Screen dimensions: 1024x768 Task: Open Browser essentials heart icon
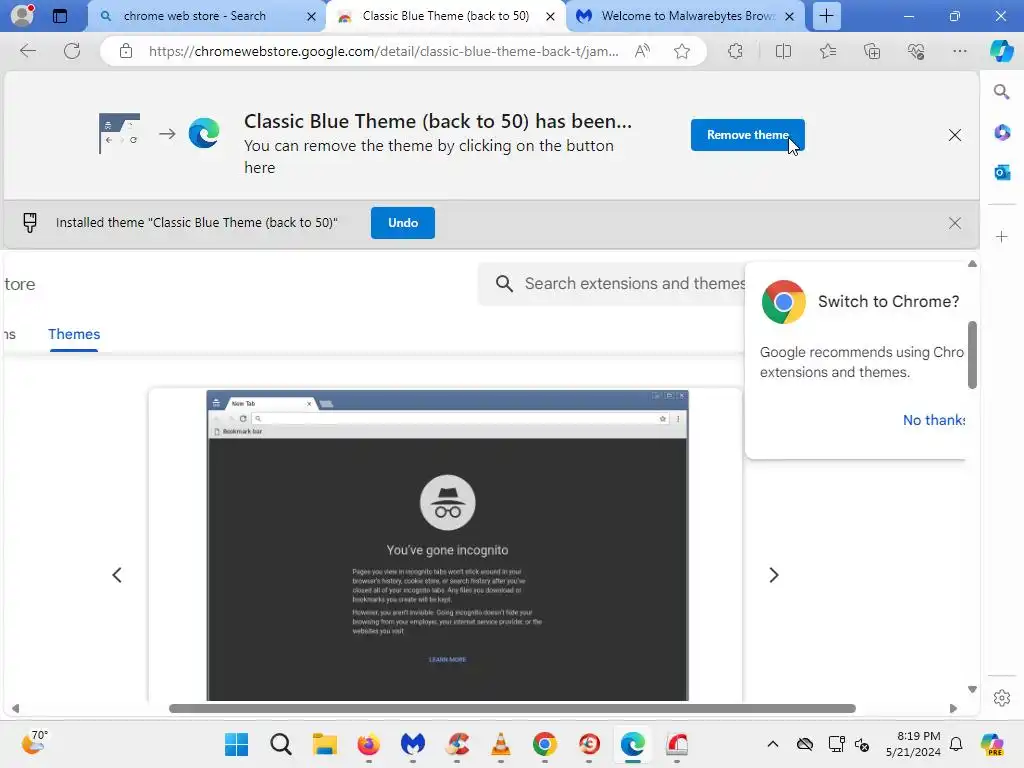[x=916, y=51]
